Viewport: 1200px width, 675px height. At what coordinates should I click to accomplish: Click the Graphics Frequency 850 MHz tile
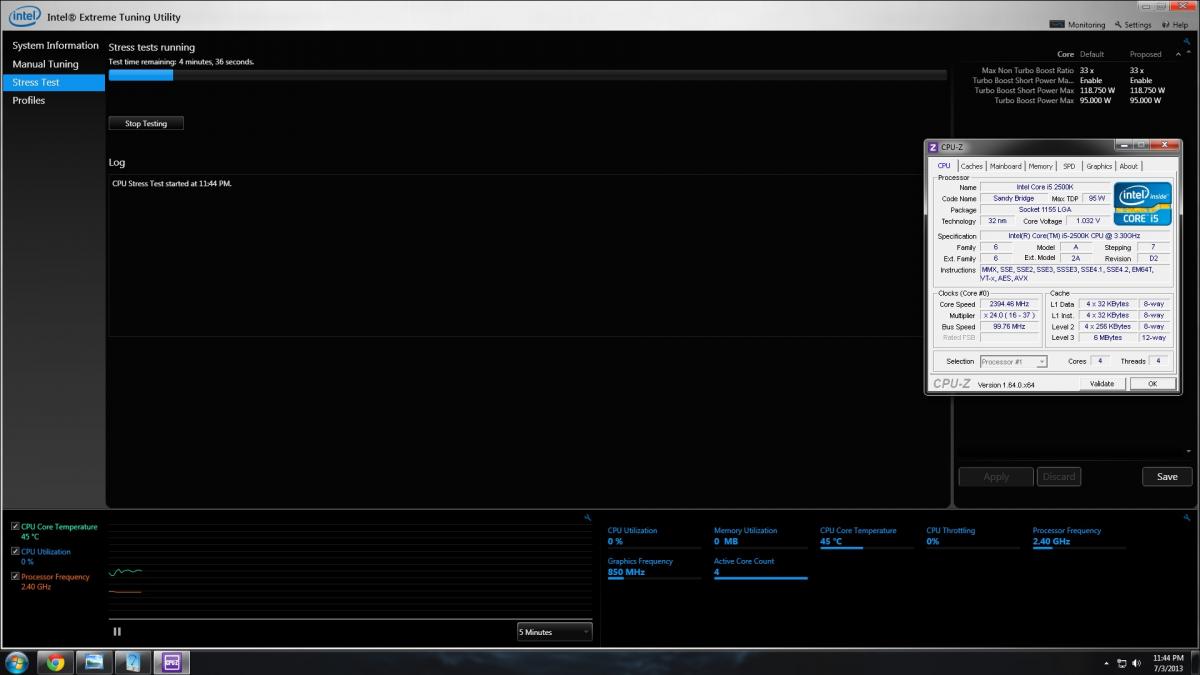[x=654, y=568]
